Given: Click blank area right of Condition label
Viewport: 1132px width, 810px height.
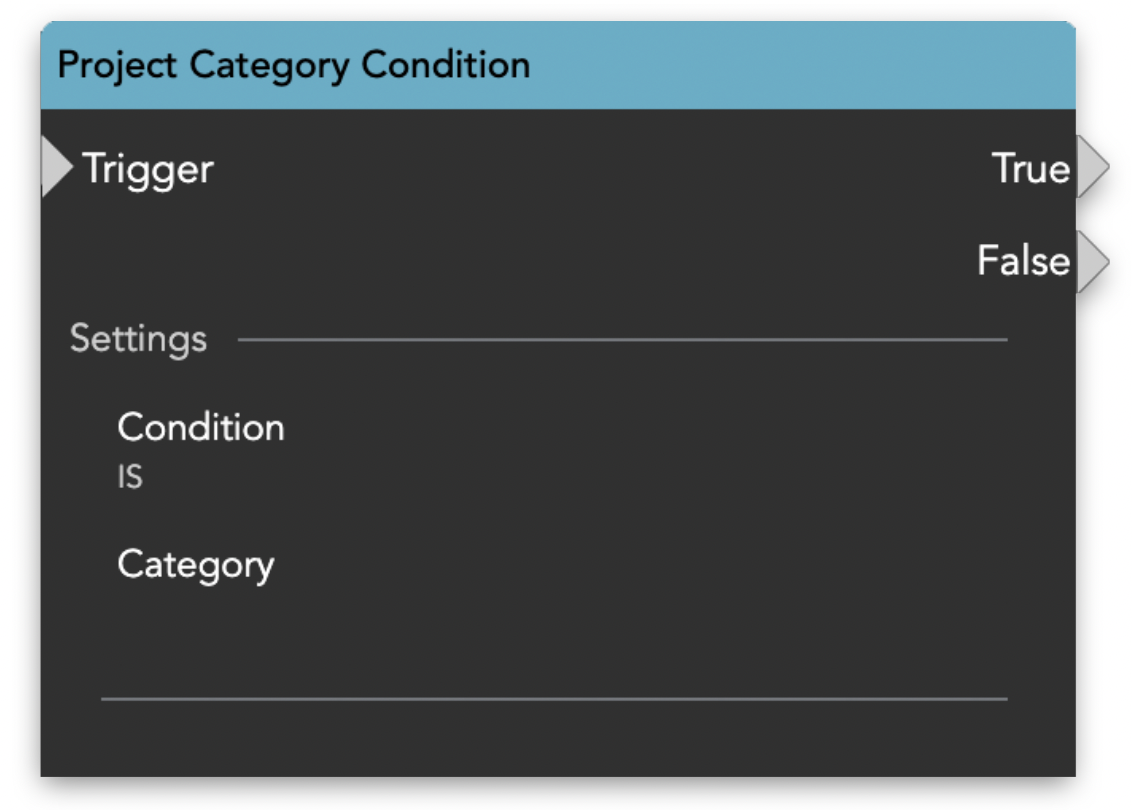Looking at the screenshot, I should point(600,428).
